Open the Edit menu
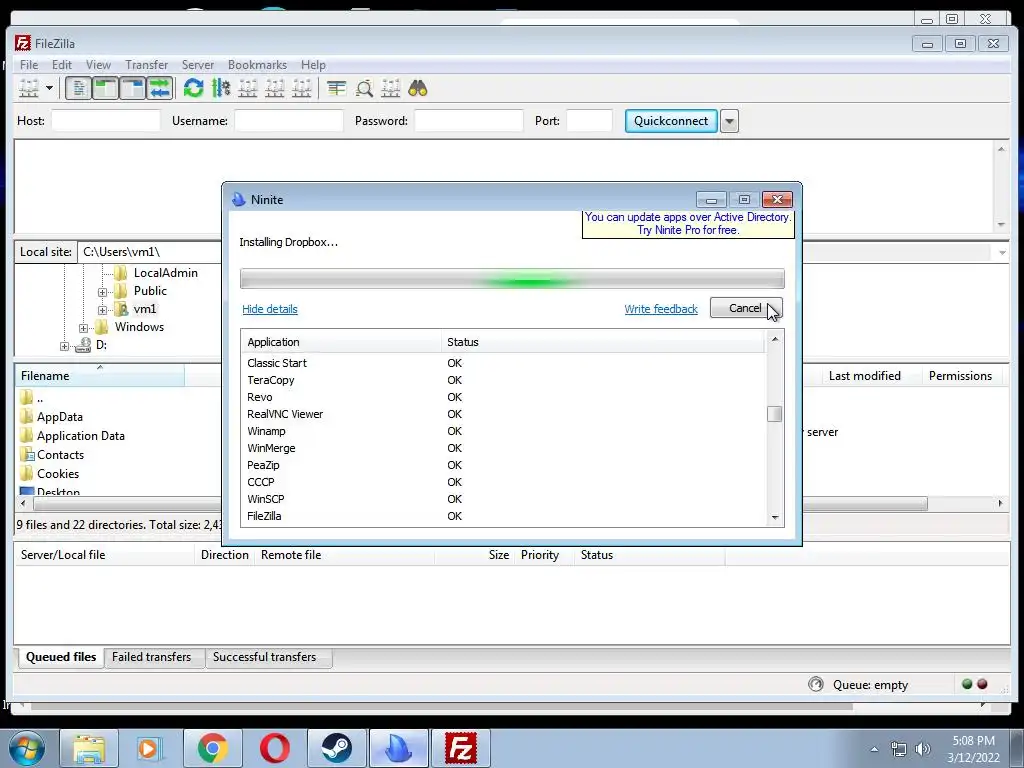 pos(62,65)
